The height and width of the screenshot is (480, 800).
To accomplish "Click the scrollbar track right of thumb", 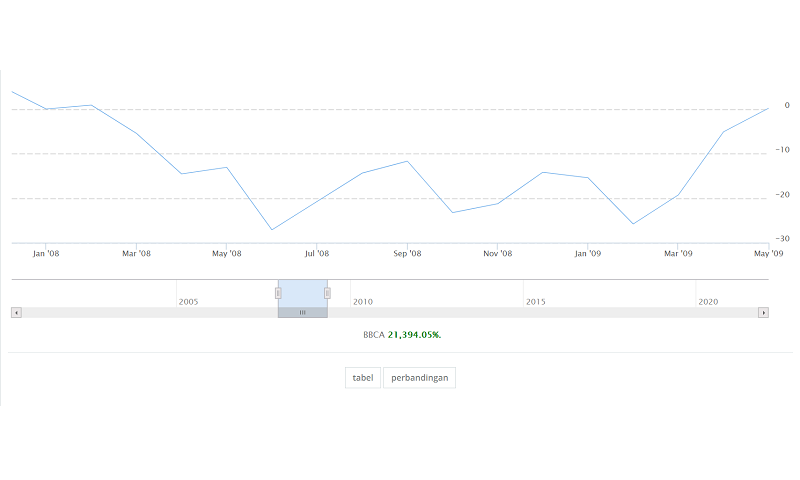I will [540, 313].
